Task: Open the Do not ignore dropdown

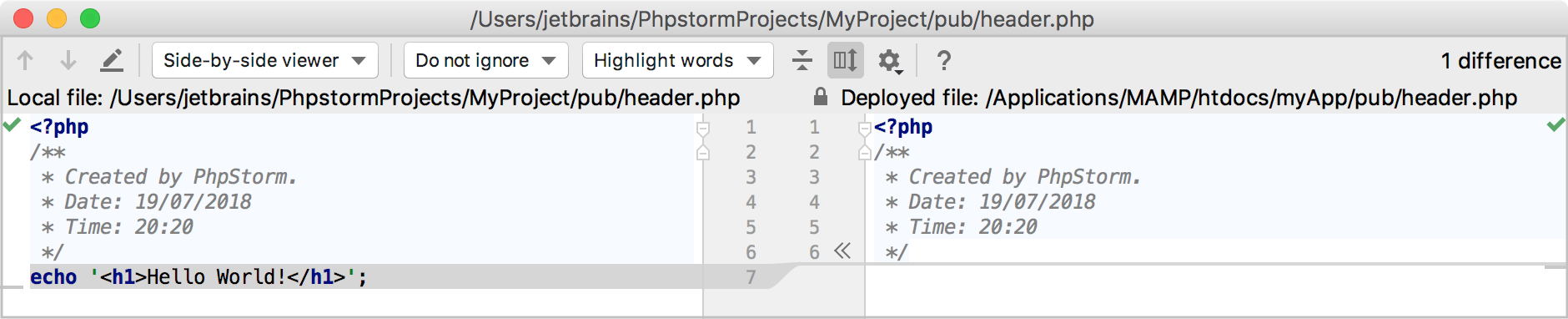Action: pos(486,60)
